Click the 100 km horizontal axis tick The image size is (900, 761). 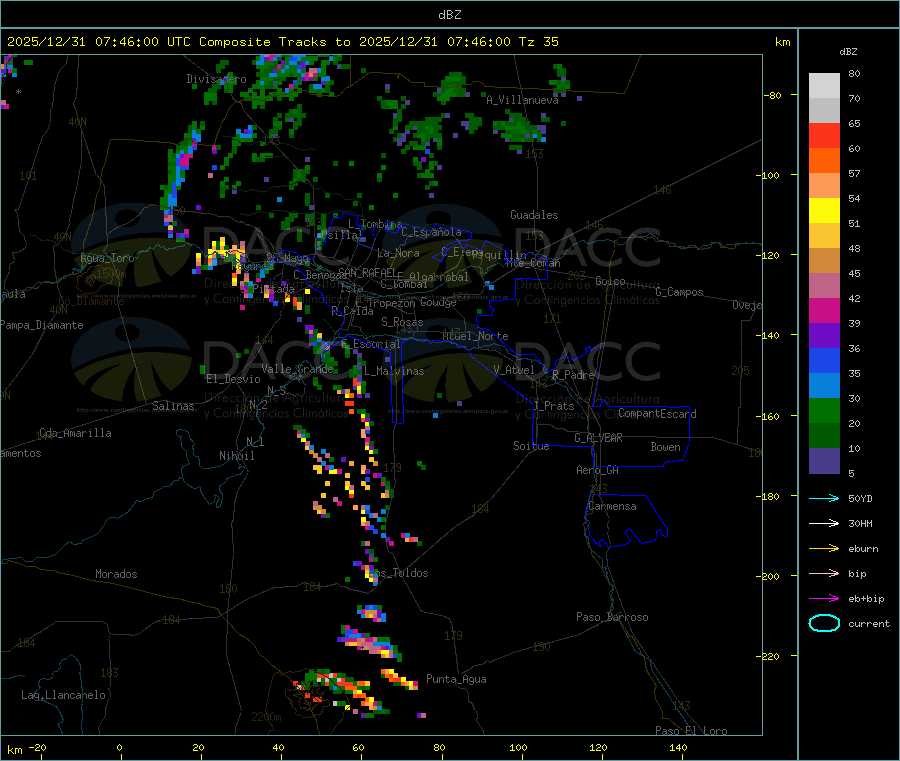tap(518, 747)
